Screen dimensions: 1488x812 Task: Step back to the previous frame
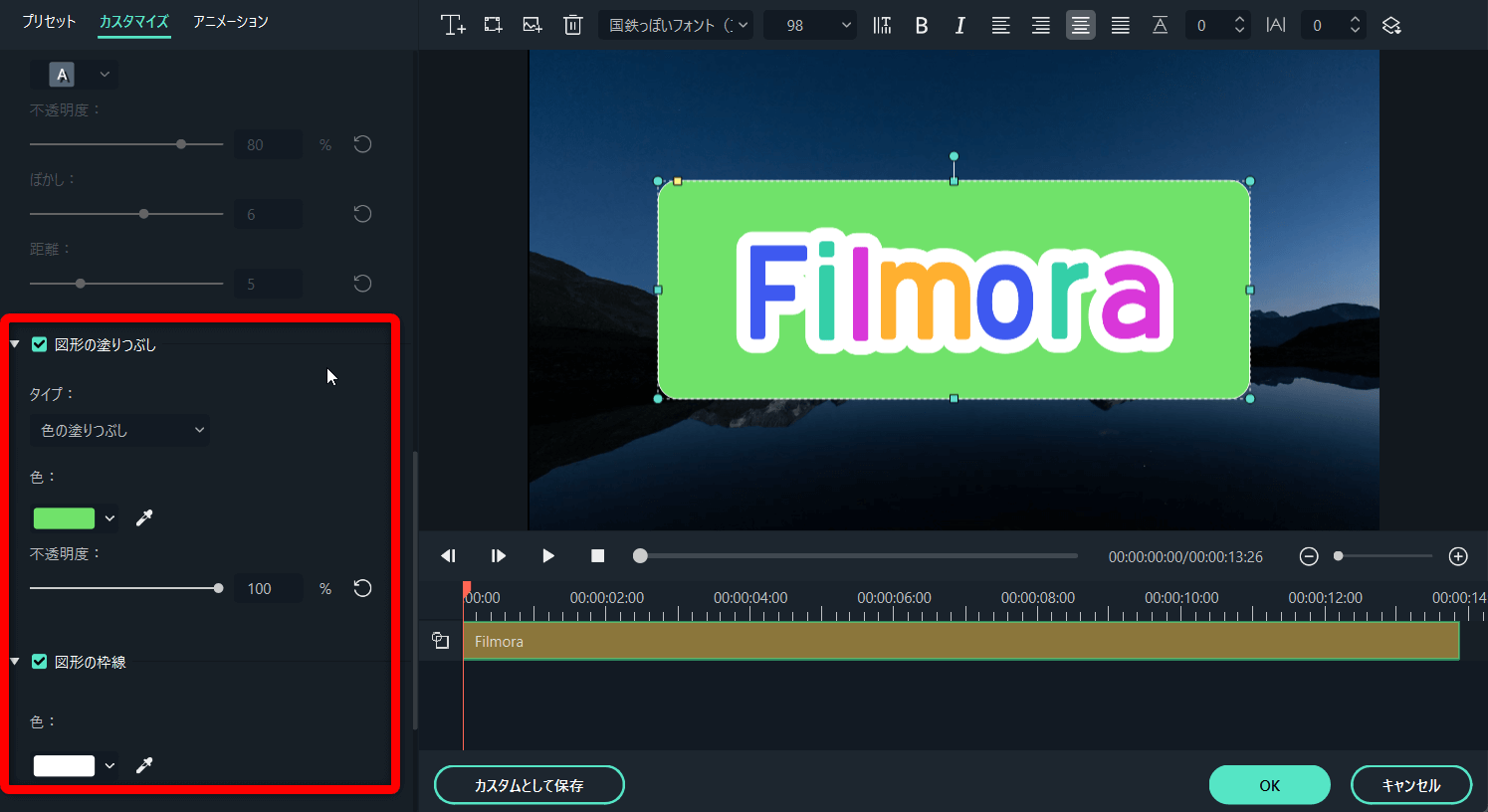448,556
